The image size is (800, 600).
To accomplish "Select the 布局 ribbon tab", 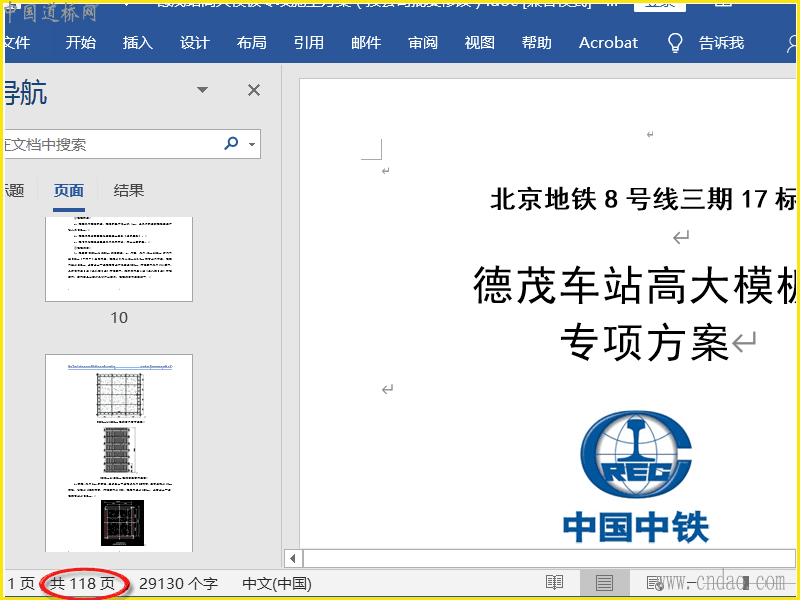I will click(252, 42).
